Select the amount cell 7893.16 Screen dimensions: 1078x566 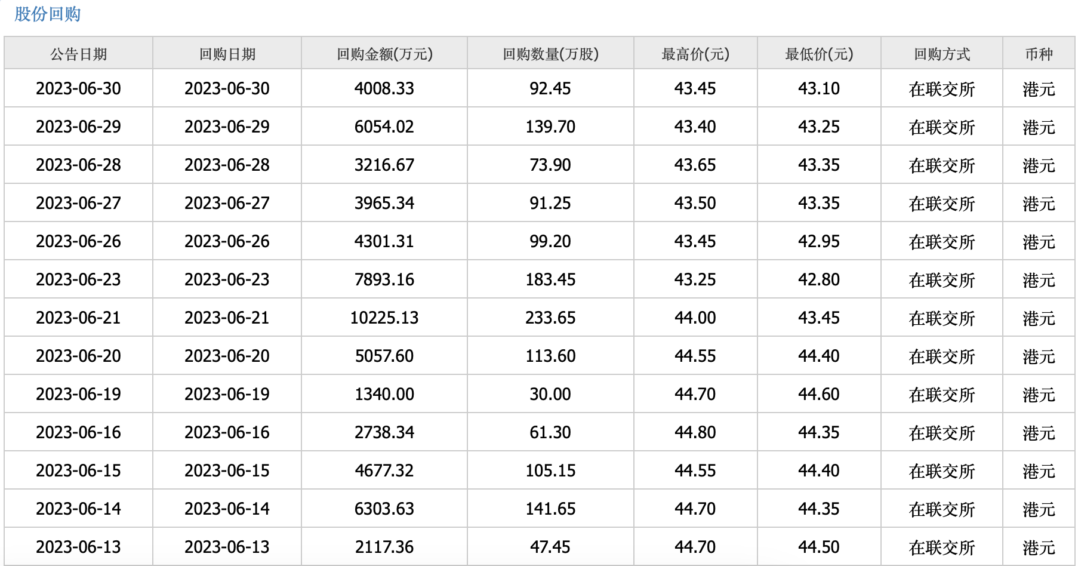click(x=384, y=279)
